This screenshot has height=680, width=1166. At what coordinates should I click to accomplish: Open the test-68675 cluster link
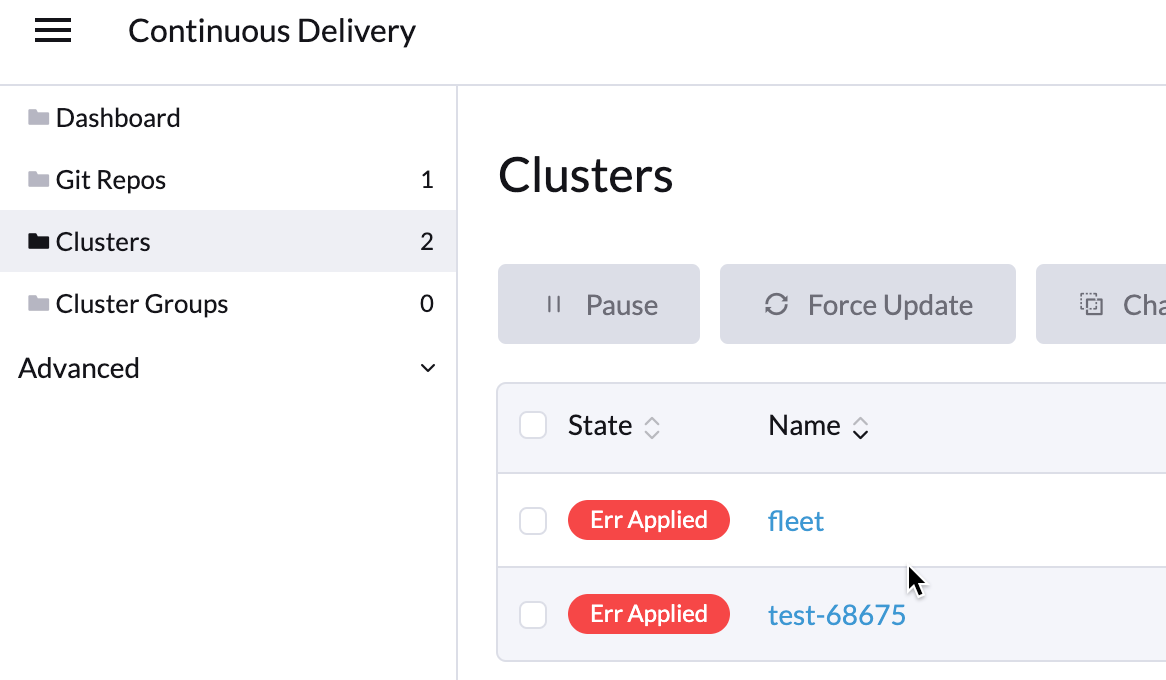pyautogui.click(x=837, y=614)
